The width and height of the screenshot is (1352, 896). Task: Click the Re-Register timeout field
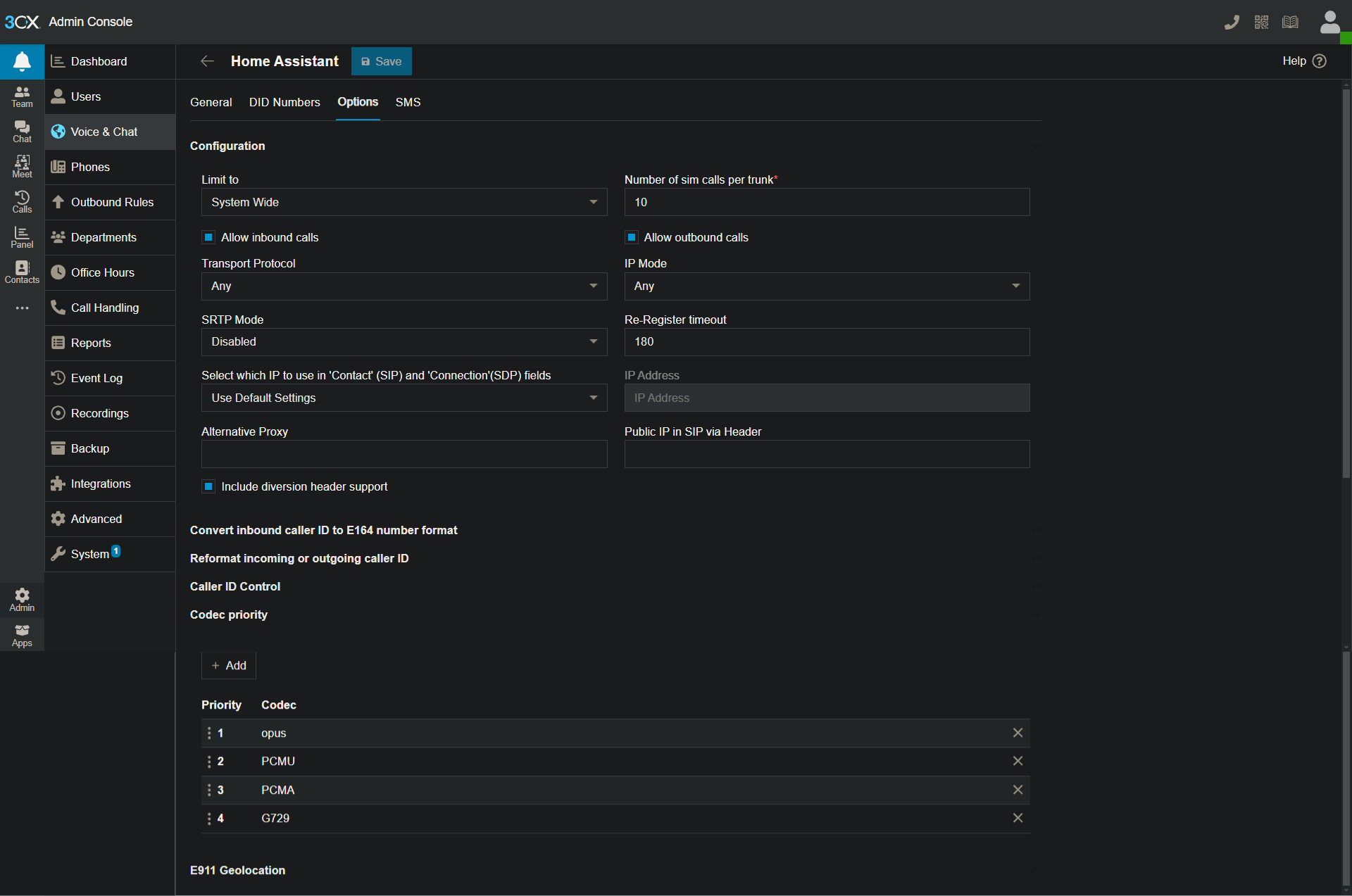[x=827, y=342]
